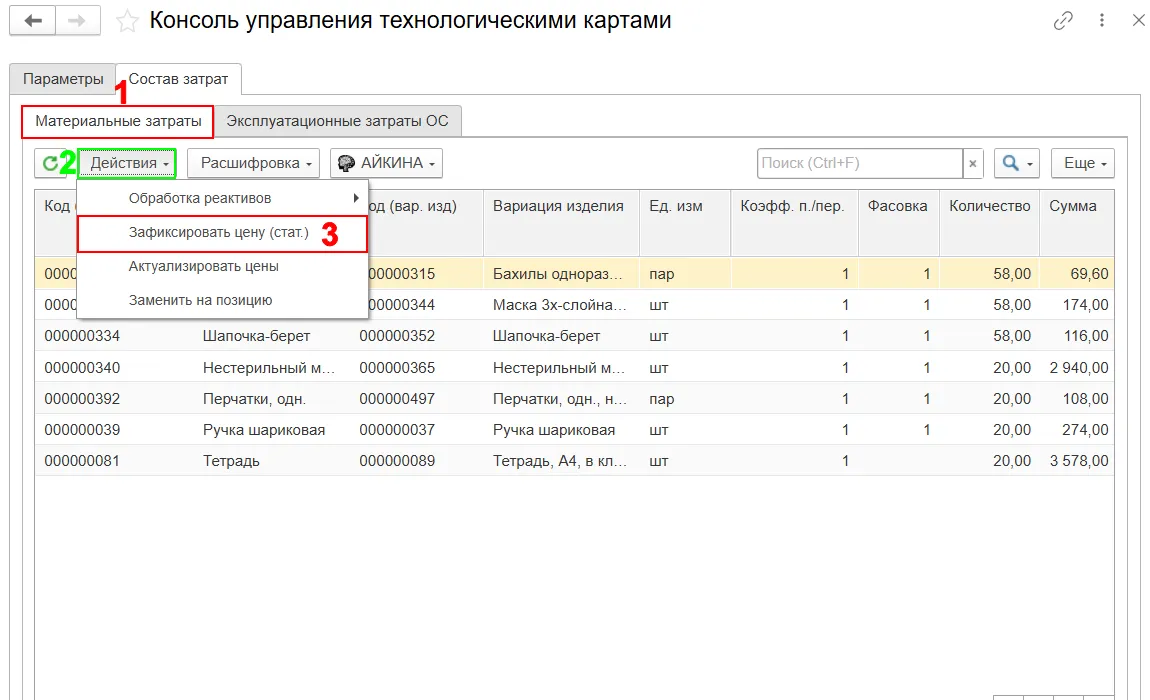Select the Ручка шариковая name cell
Image resolution: width=1150 pixels, height=700 pixels.
point(271,430)
